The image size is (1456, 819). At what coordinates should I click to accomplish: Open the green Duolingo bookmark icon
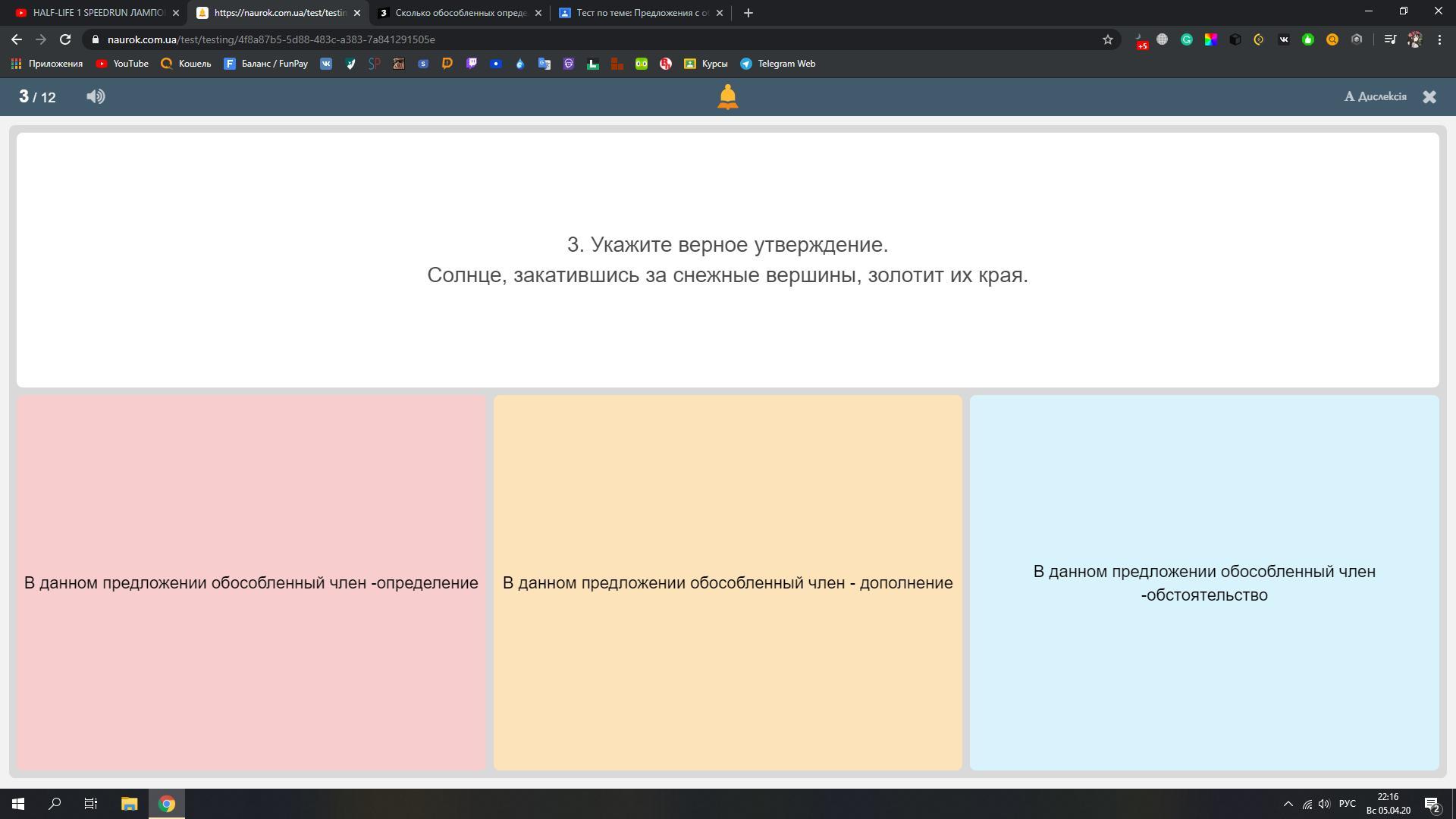(642, 64)
